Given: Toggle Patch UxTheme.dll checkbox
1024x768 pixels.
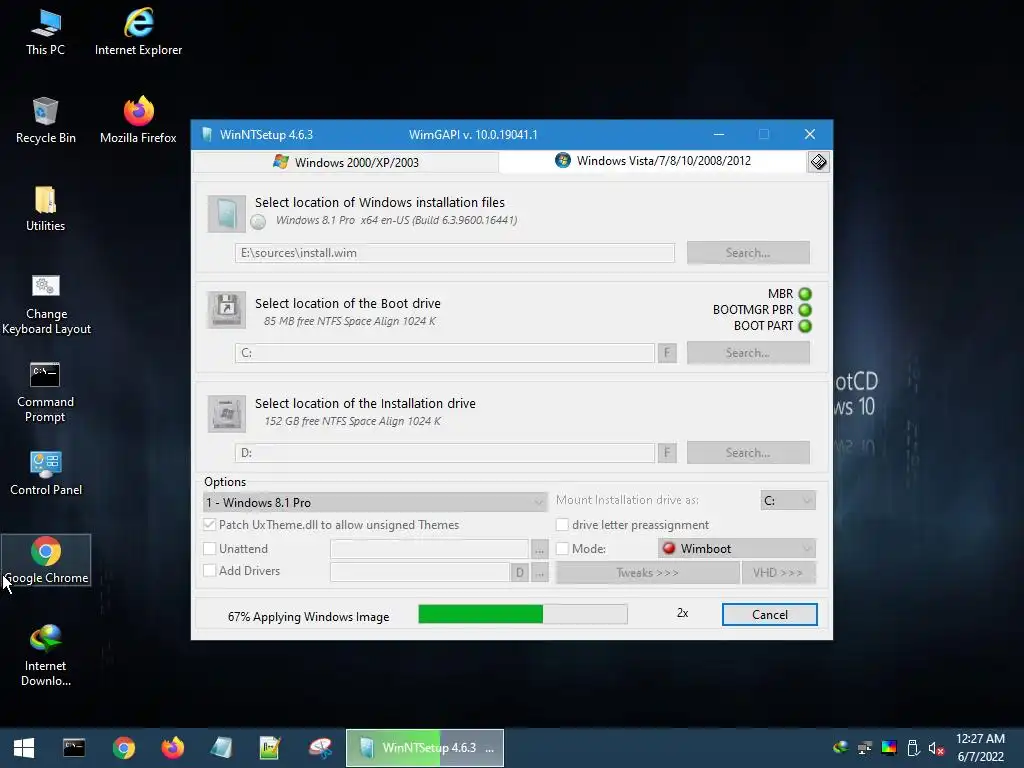Looking at the screenshot, I should (x=210, y=524).
